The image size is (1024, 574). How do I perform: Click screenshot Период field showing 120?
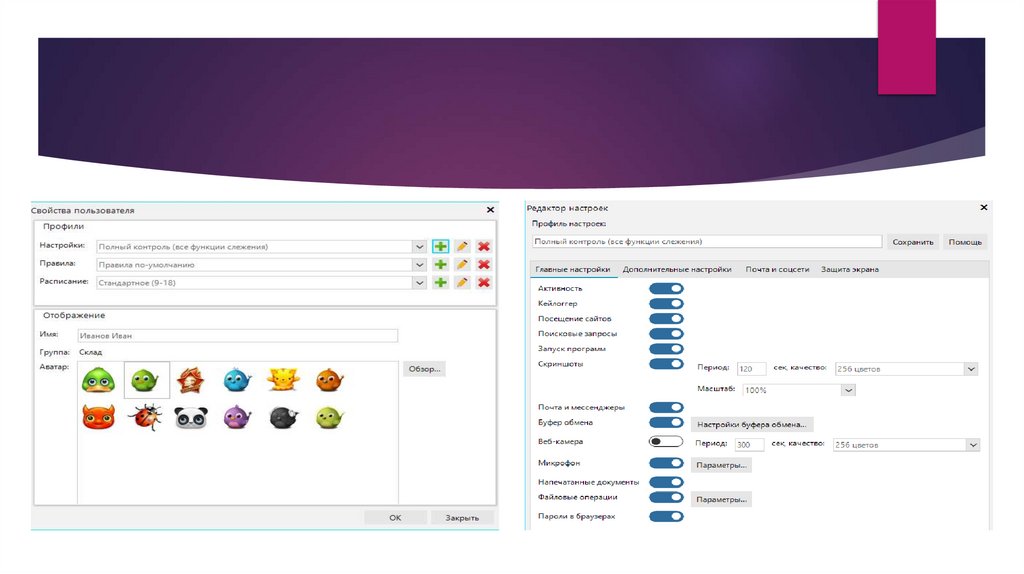(751, 369)
